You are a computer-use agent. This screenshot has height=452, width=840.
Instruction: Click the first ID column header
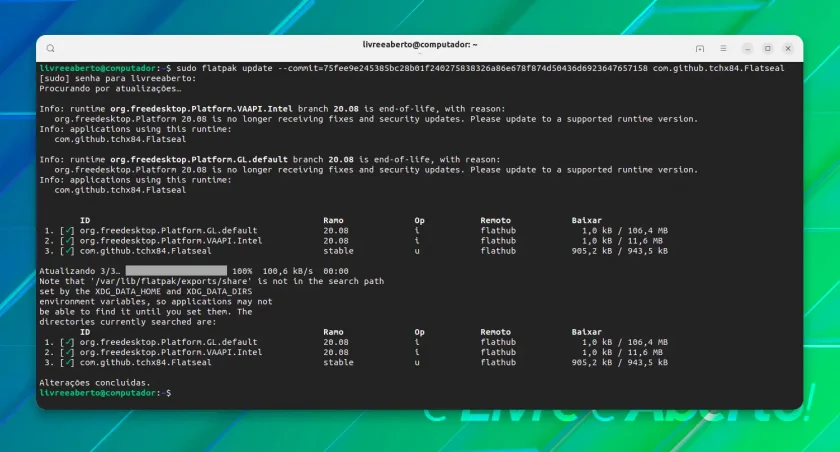[x=85, y=221]
